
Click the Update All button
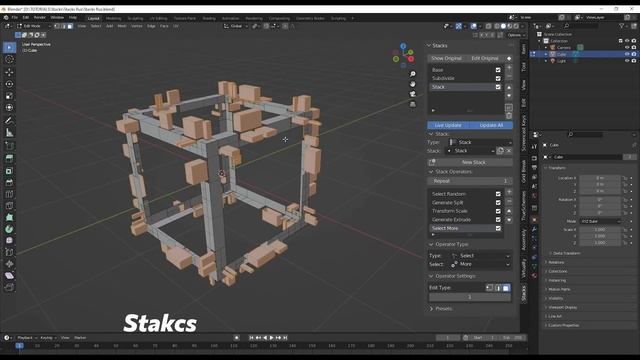pos(491,125)
